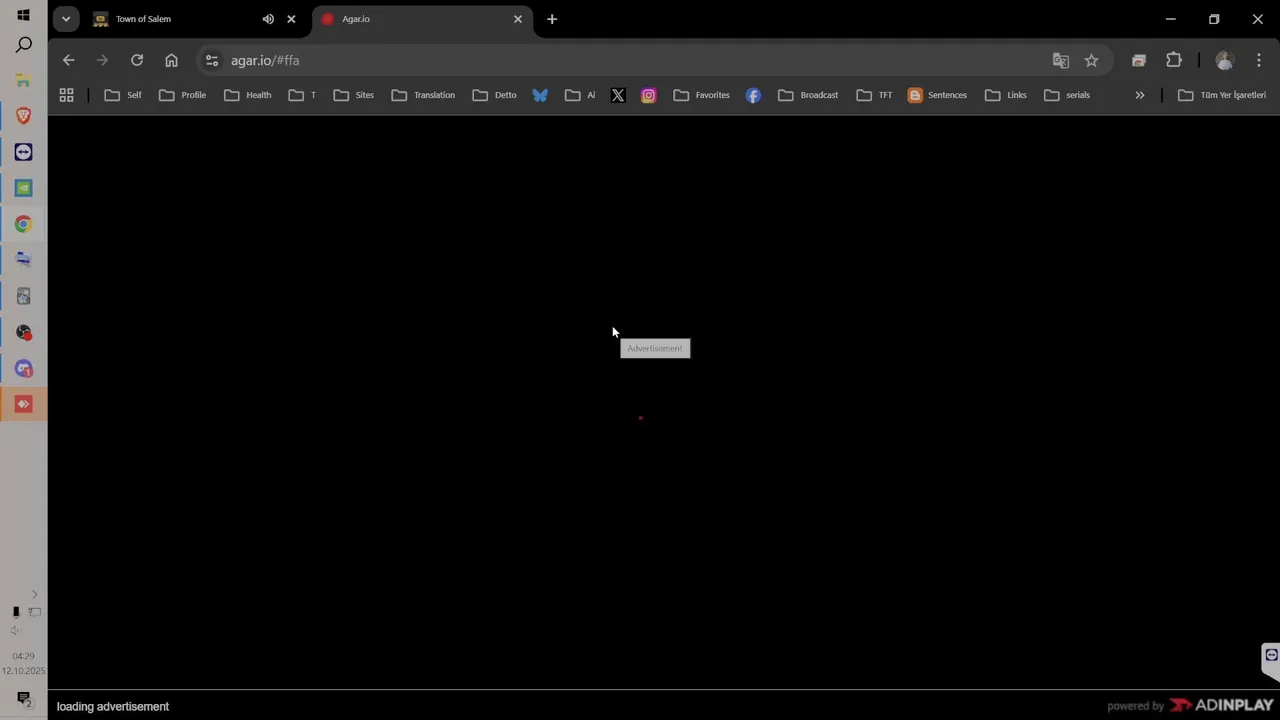Image resolution: width=1280 pixels, height=720 pixels.
Task: Open the X bookmark
Action: [618, 95]
